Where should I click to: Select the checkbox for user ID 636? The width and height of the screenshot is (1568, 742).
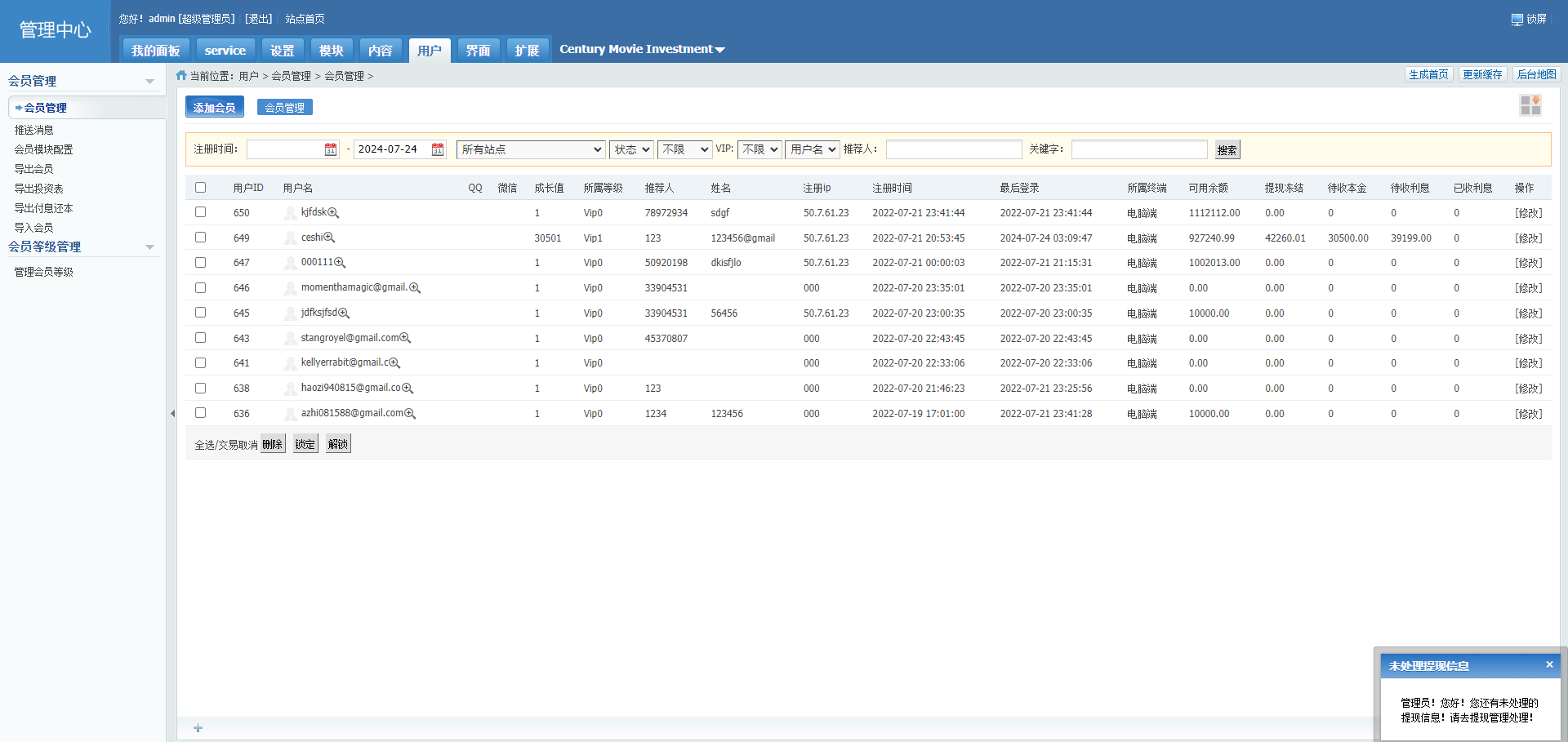201,413
